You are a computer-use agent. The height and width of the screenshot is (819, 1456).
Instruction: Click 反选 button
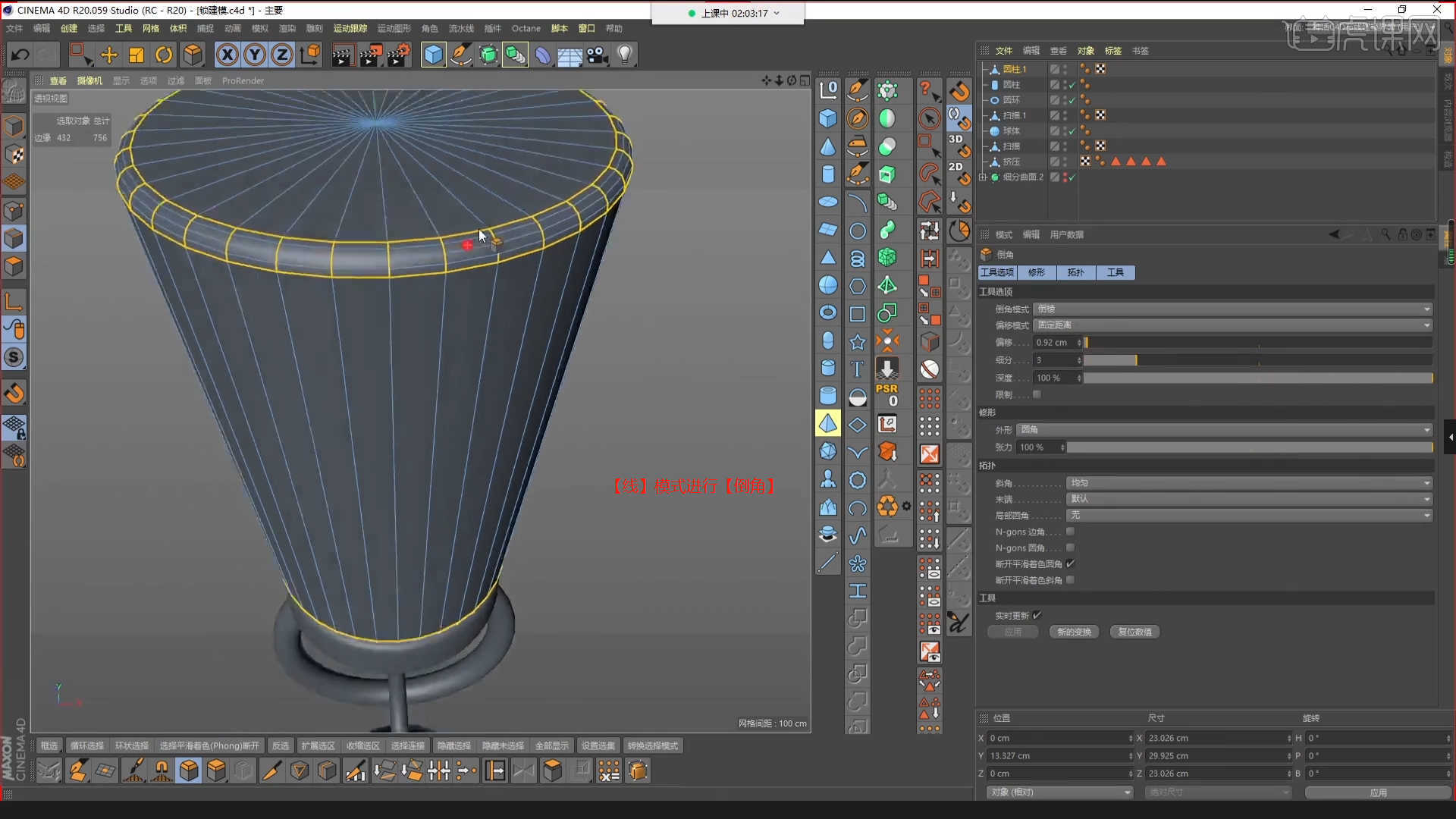click(280, 745)
